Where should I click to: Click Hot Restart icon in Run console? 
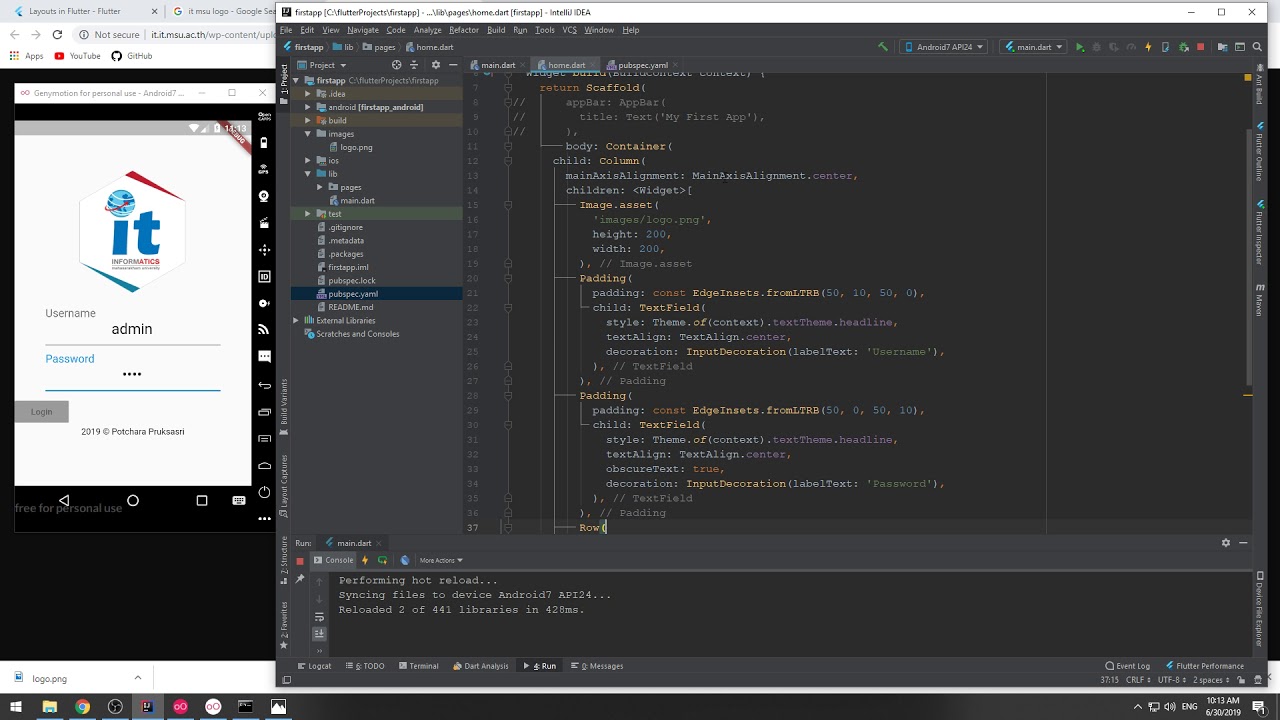[x=382, y=560]
